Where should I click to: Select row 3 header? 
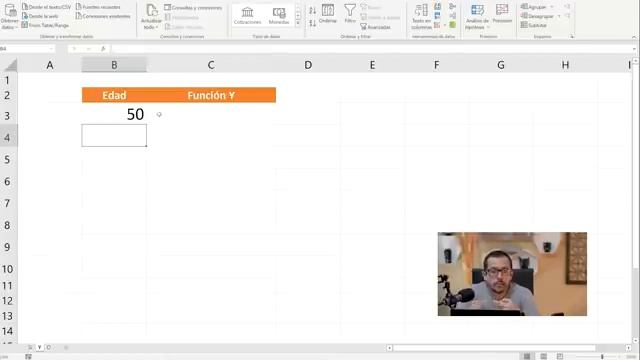7,116
